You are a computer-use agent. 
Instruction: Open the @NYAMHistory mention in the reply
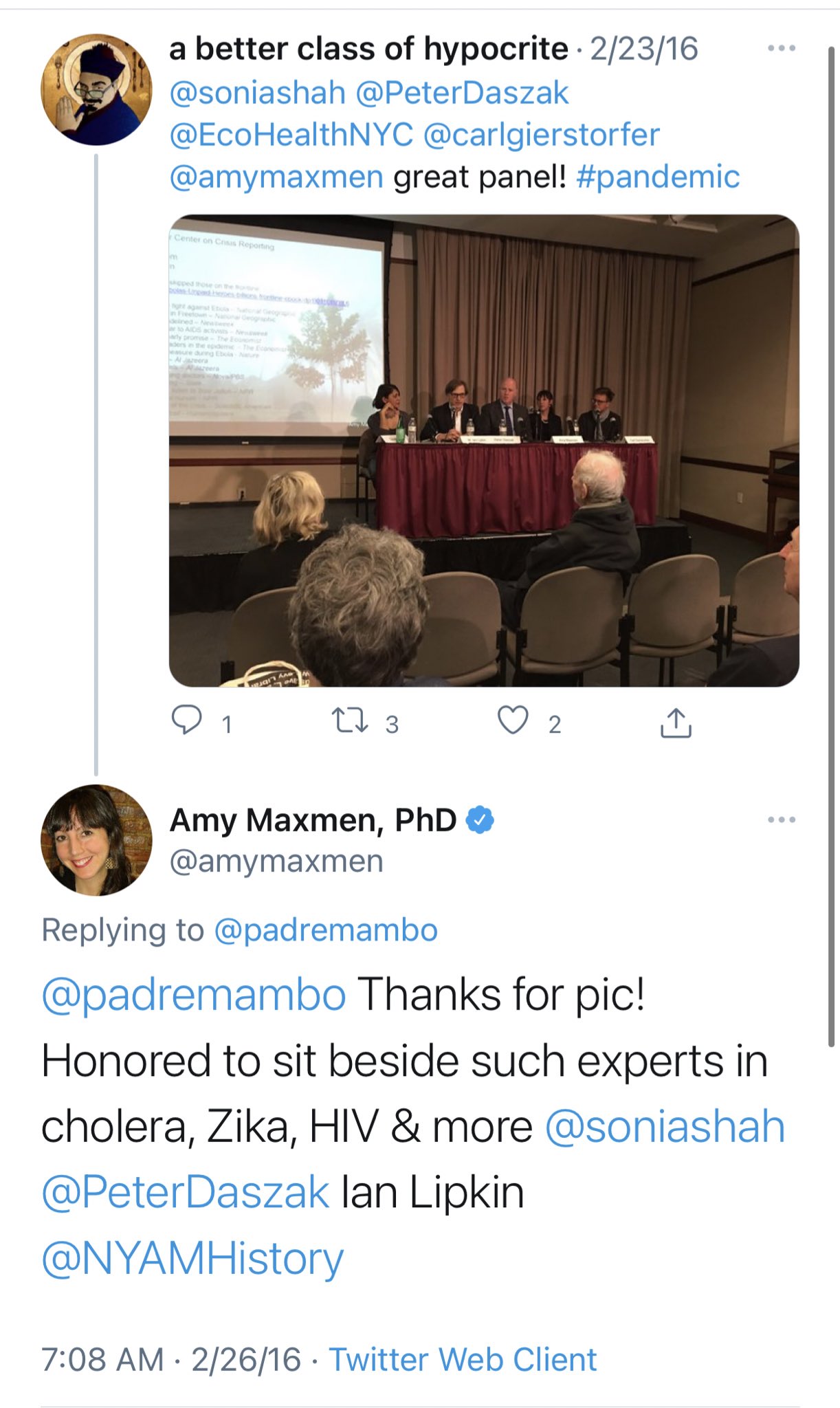point(192,1259)
